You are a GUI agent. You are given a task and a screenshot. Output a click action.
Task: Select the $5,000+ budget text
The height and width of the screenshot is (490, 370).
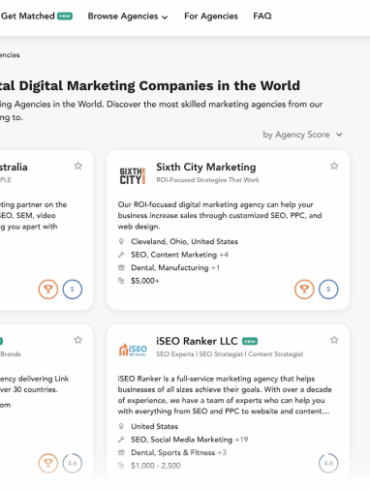[145, 281]
